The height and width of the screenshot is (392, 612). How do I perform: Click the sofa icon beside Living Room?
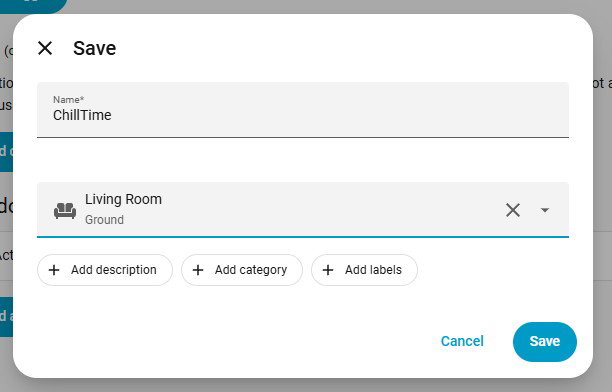click(65, 210)
